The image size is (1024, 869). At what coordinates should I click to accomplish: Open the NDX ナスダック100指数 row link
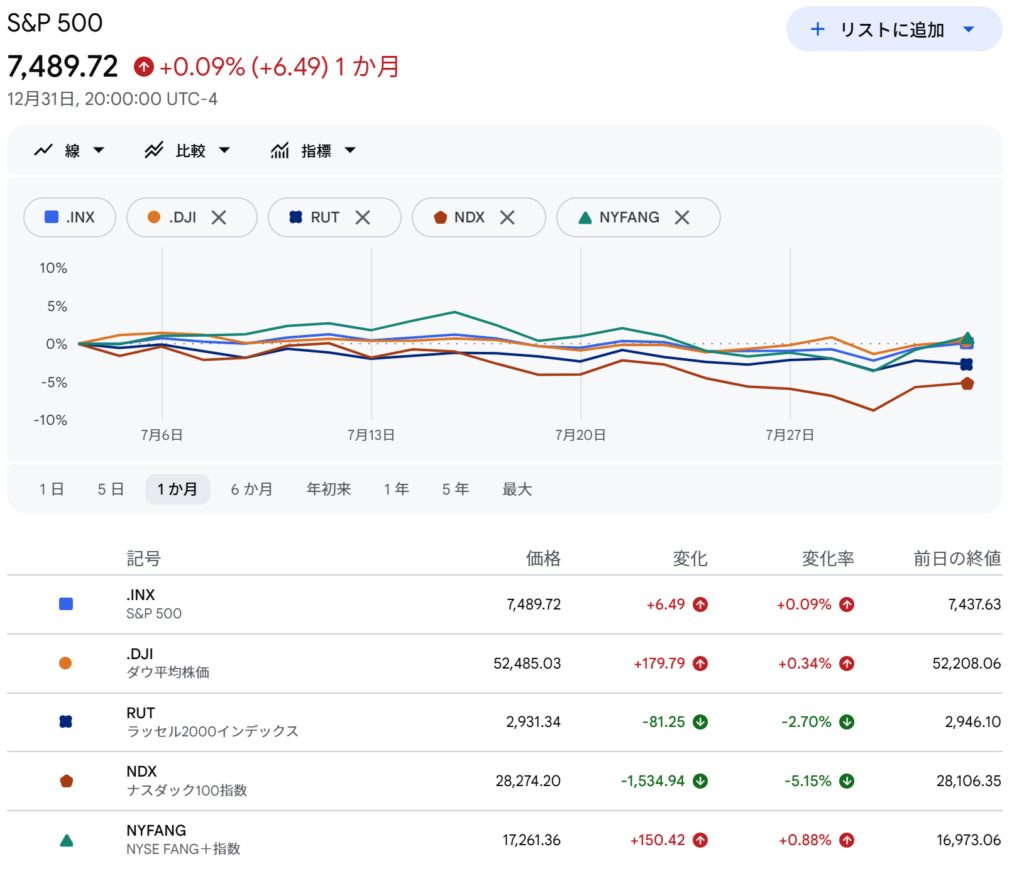click(x=504, y=781)
